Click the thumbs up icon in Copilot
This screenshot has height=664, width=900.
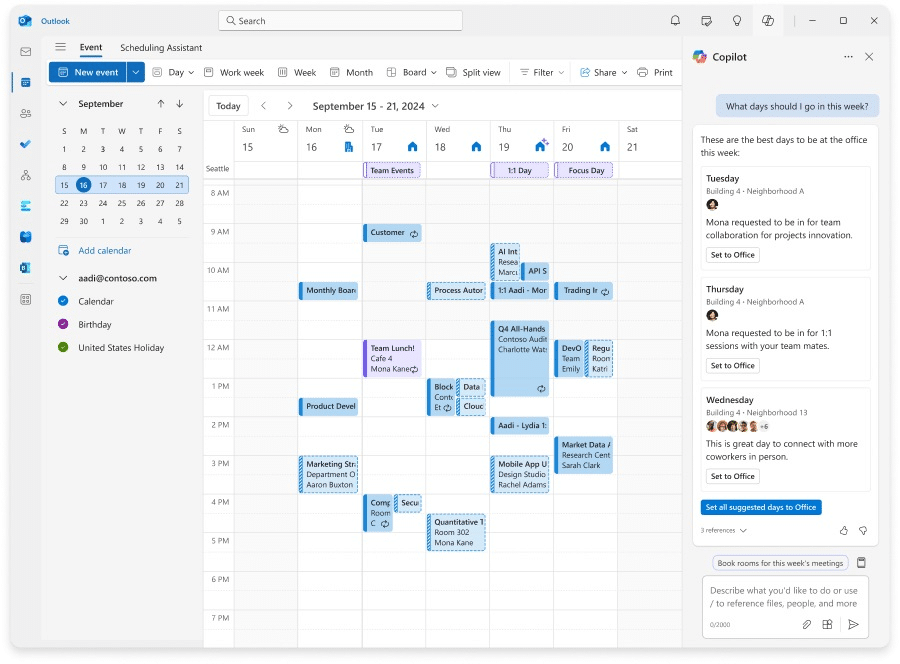coord(844,530)
